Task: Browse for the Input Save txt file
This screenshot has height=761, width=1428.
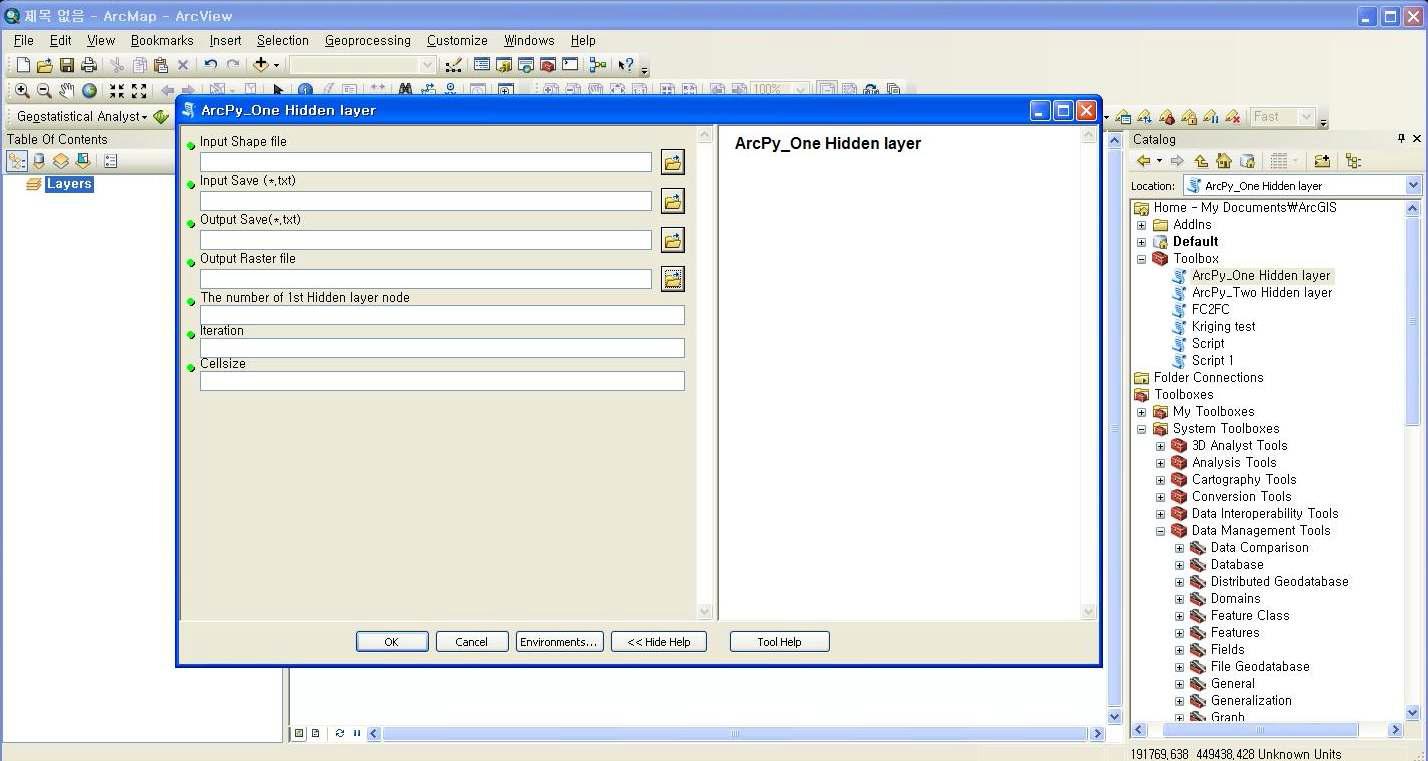Action: pyautogui.click(x=673, y=201)
